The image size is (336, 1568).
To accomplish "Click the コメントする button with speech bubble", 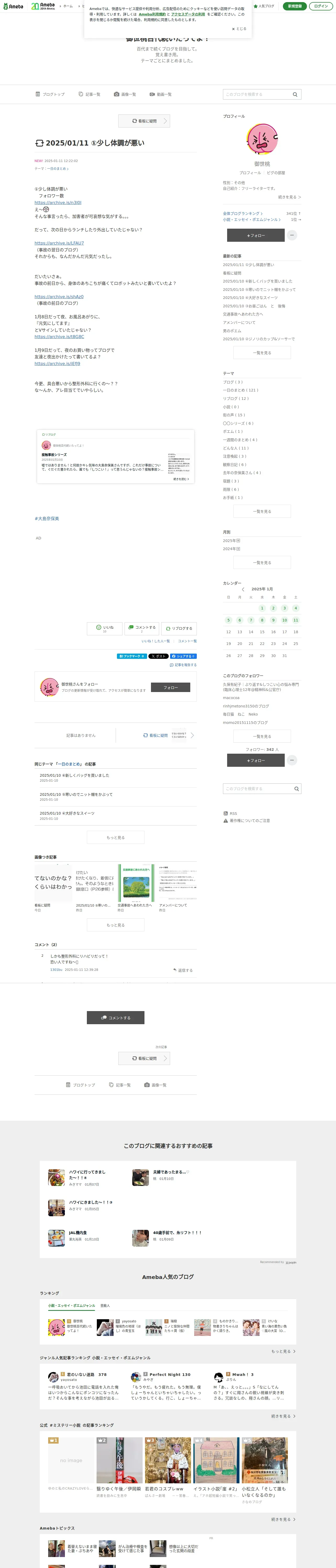I will (x=142, y=628).
